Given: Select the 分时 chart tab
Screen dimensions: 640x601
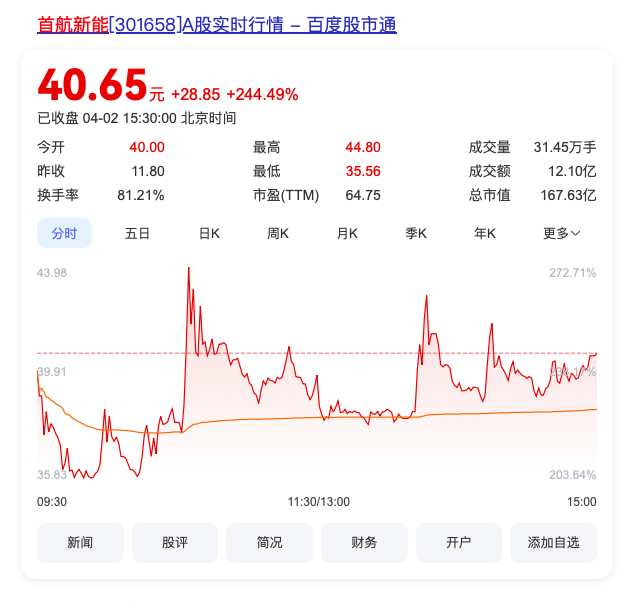Looking at the screenshot, I should pos(64,233).
